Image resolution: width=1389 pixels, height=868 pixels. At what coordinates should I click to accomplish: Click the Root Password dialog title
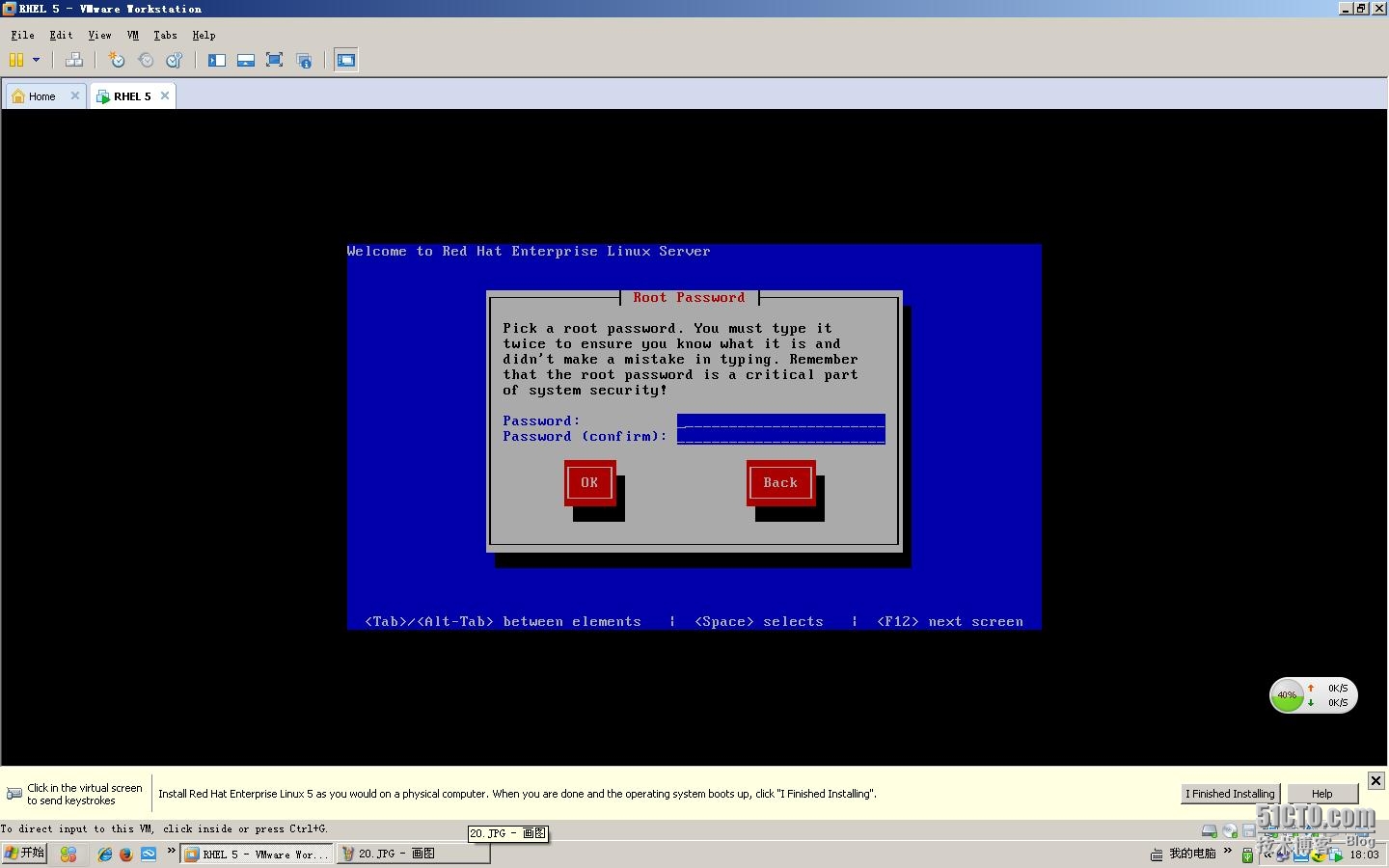[689, 298]
